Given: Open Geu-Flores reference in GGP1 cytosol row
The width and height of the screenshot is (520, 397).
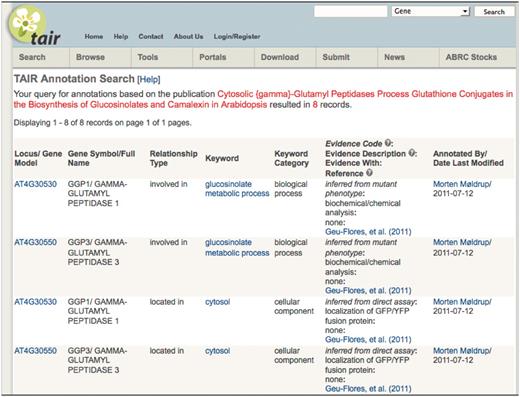Looking at the screenshot, I should (x=368, y=339).
